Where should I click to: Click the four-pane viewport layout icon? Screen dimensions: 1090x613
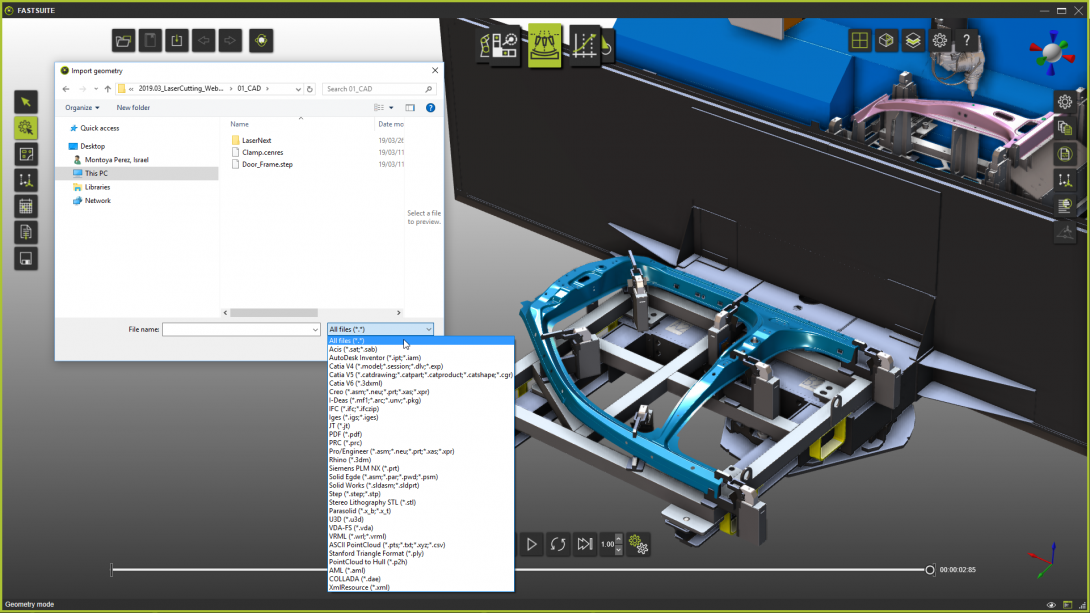(858, 41)
